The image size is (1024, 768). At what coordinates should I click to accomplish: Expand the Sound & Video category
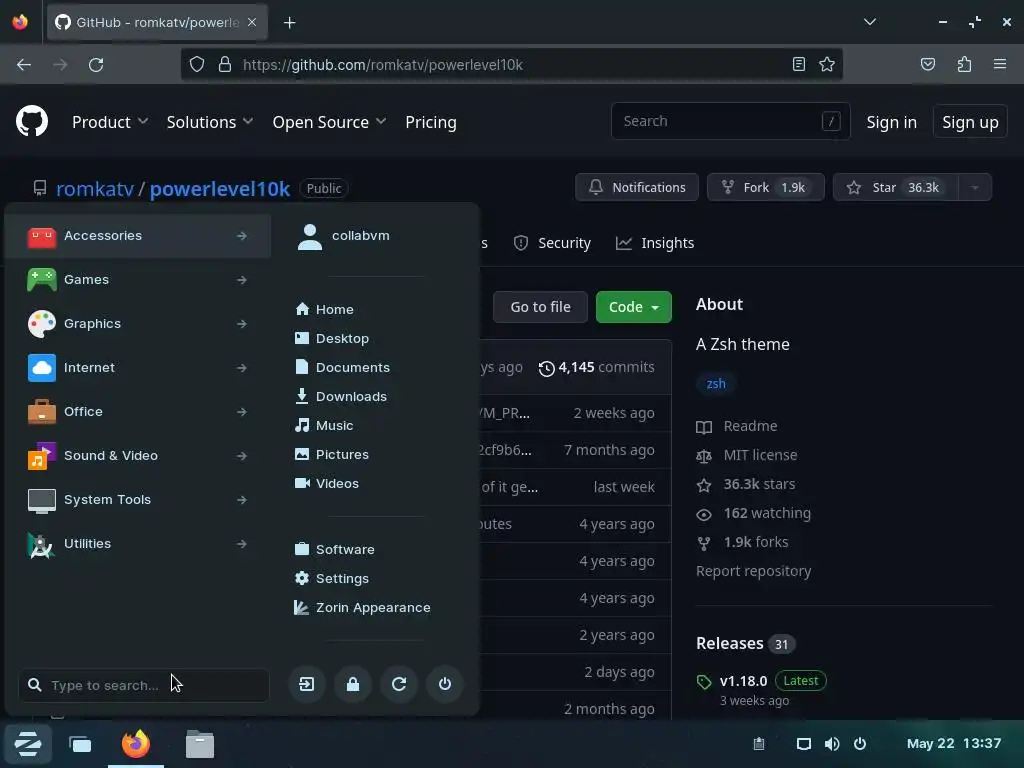138,456
